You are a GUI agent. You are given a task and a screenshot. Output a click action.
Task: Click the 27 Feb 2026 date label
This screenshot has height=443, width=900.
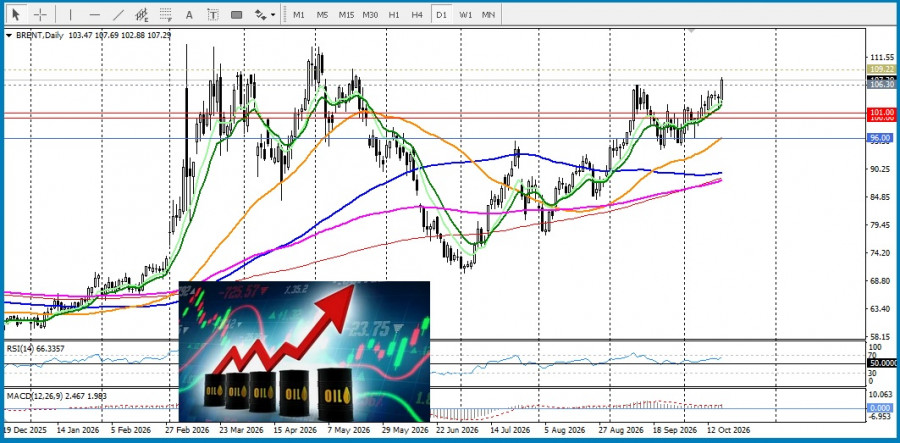tap(187, 430)
